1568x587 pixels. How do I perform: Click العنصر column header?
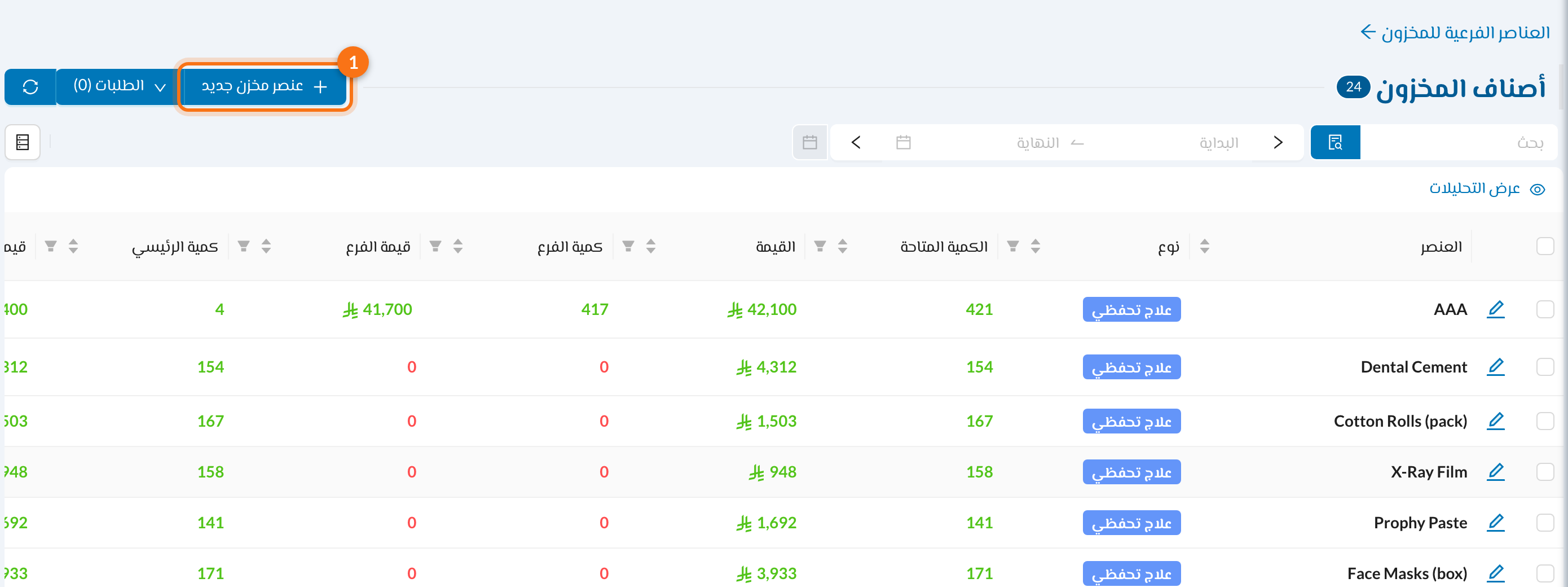tap(1441, 246)
